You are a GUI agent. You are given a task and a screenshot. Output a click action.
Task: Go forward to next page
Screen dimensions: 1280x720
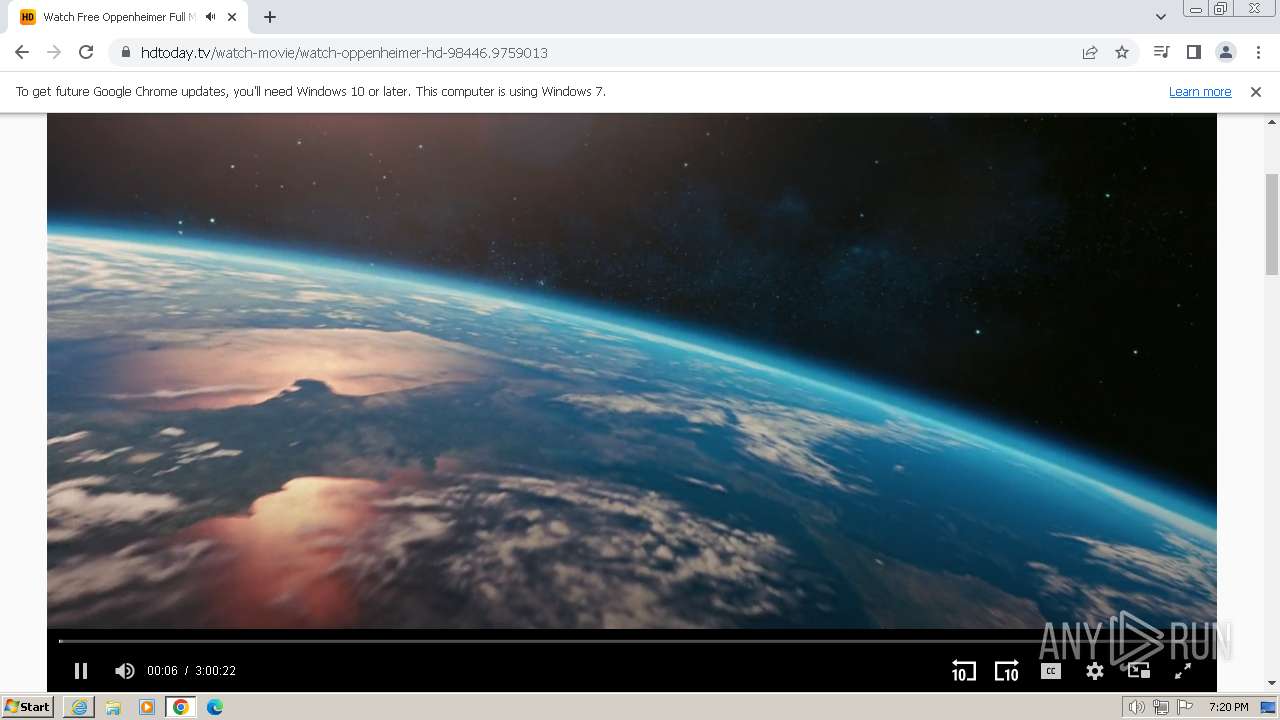(x=54, y=52)
